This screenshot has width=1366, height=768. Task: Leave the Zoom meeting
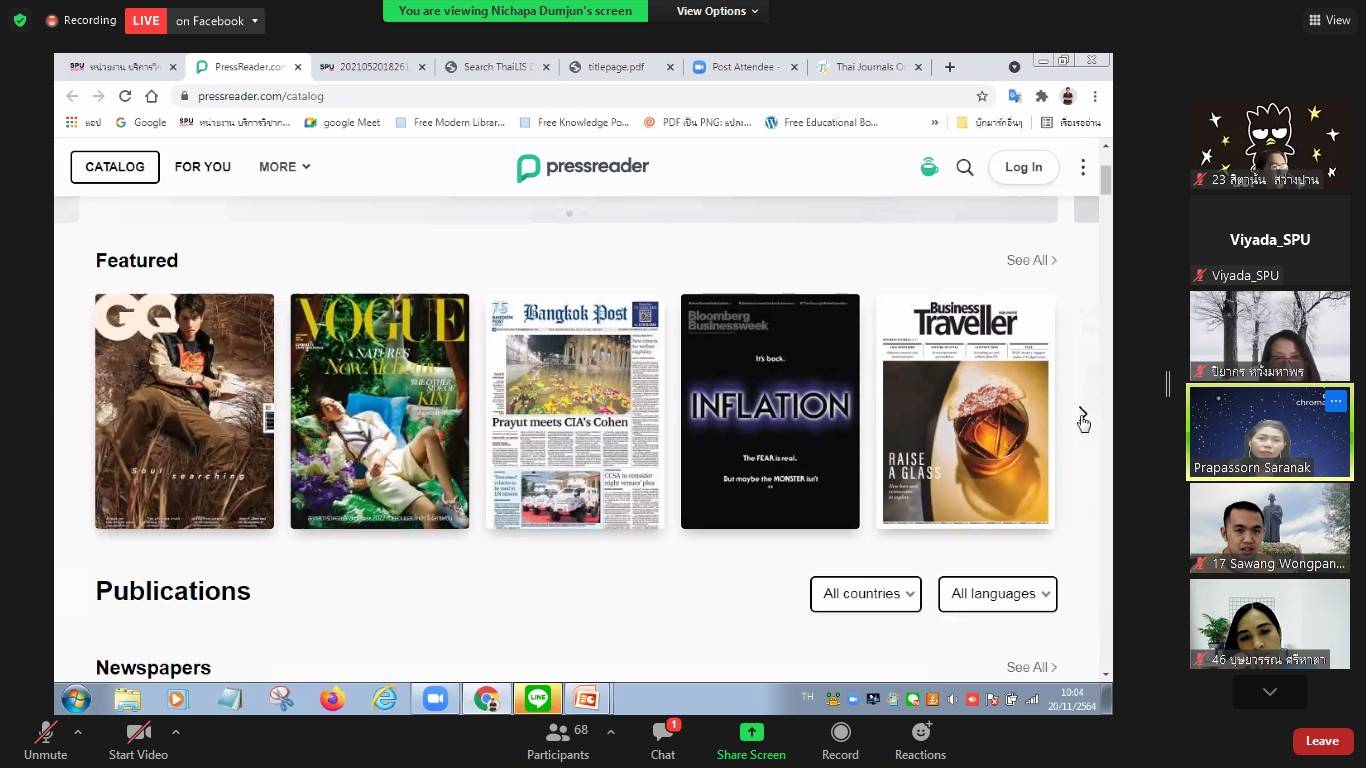click(x=1322, y=741)
